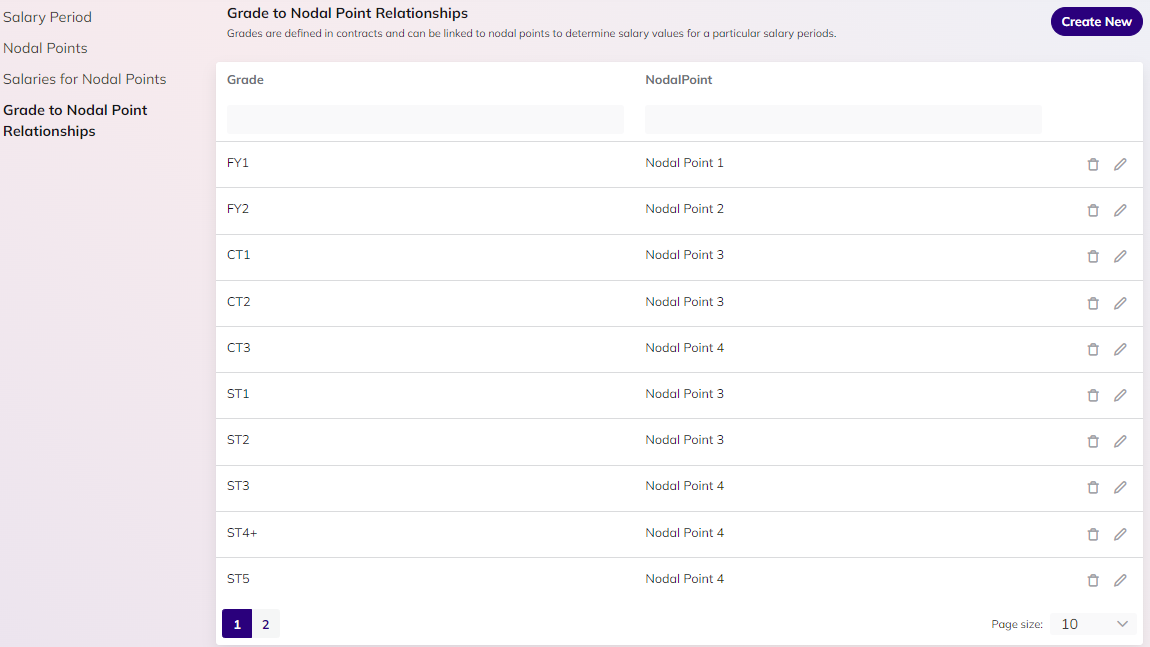Select the ST4+ grade cell
This screenshot has height=647, width=1150.
(x=242, y=533)
